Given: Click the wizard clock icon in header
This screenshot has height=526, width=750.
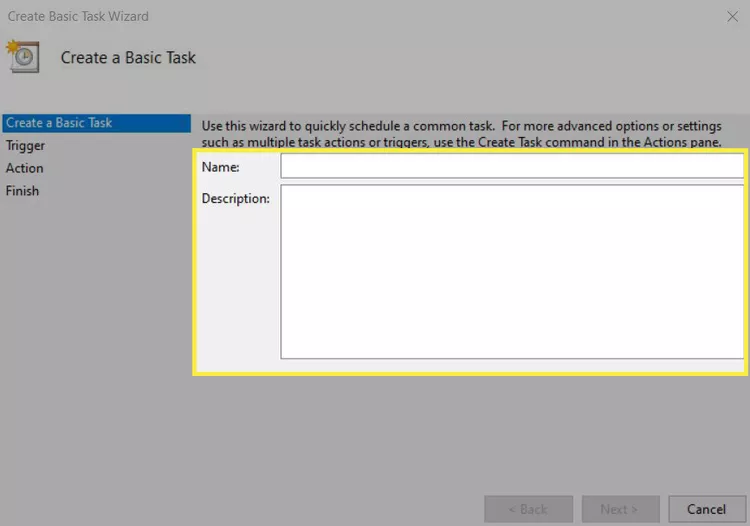Looking at the screenshot, I should 23,57.
